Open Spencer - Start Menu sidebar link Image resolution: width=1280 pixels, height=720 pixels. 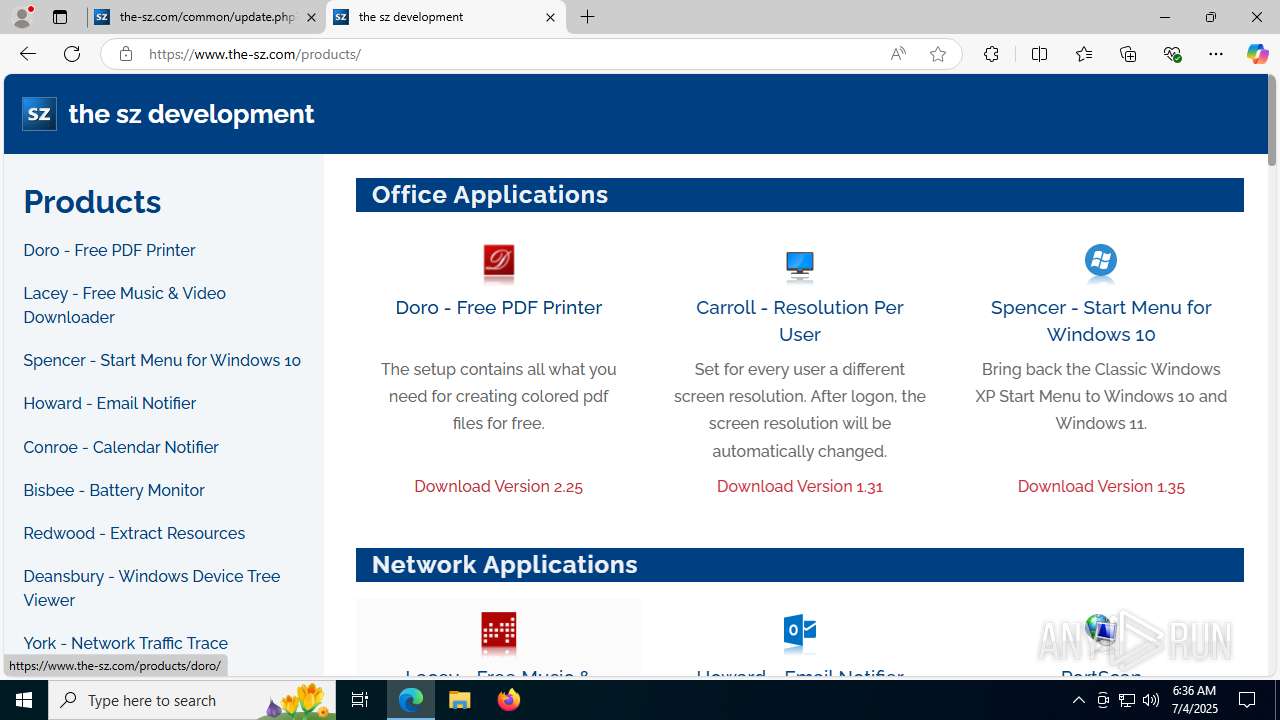[162, 360]
